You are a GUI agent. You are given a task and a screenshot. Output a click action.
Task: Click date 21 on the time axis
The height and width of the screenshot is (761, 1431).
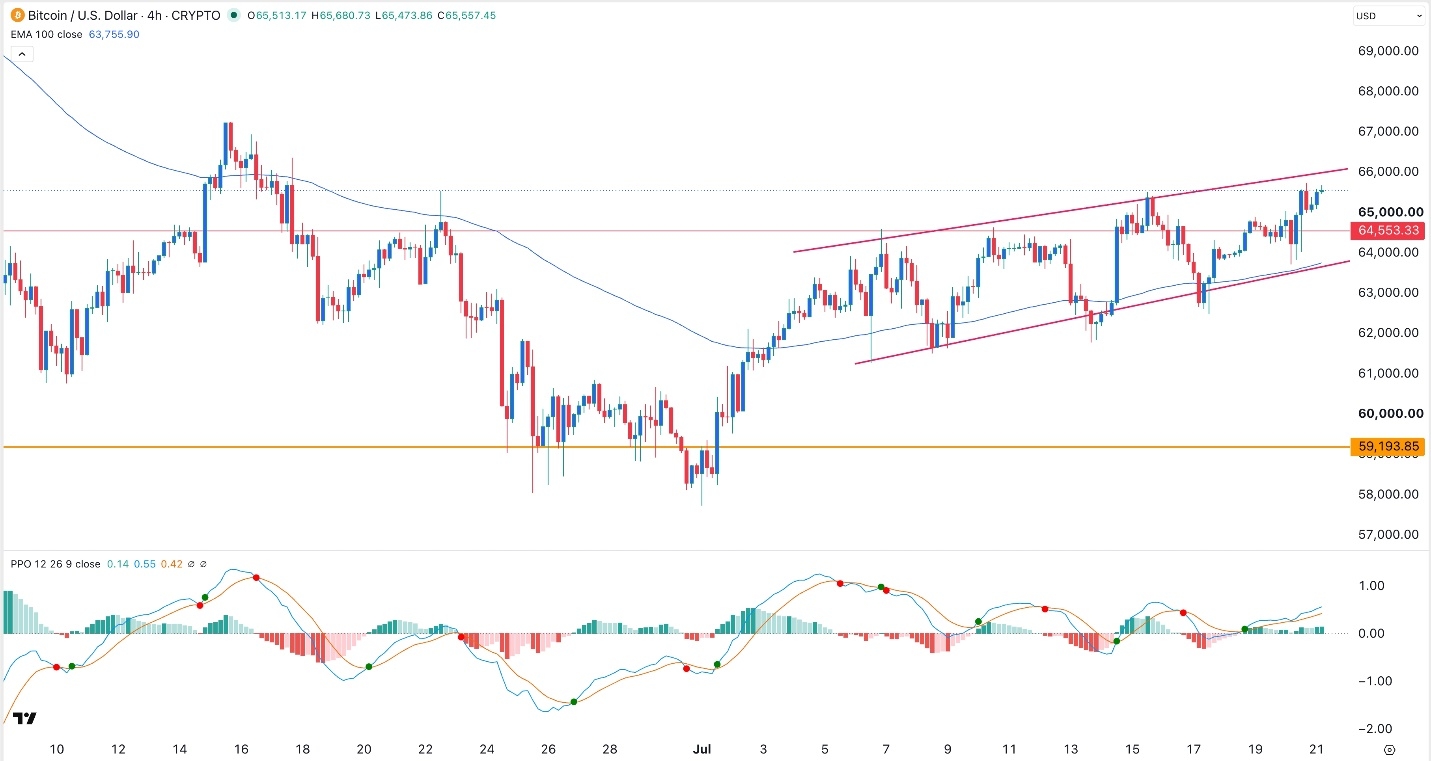(1316, 748)
